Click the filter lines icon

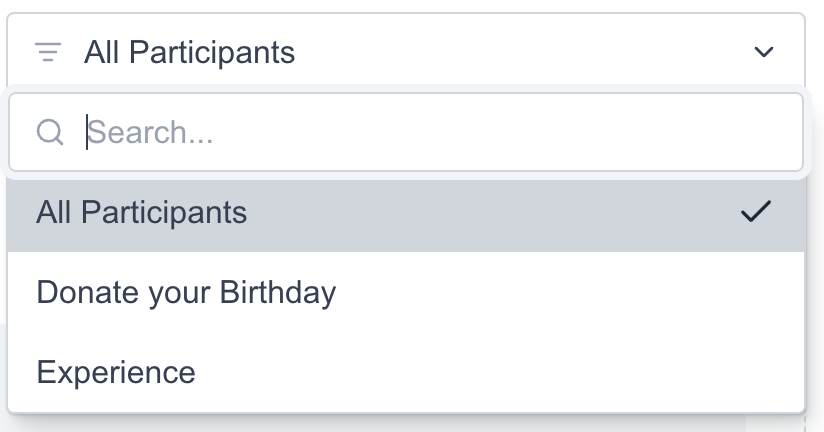(48, 51)
